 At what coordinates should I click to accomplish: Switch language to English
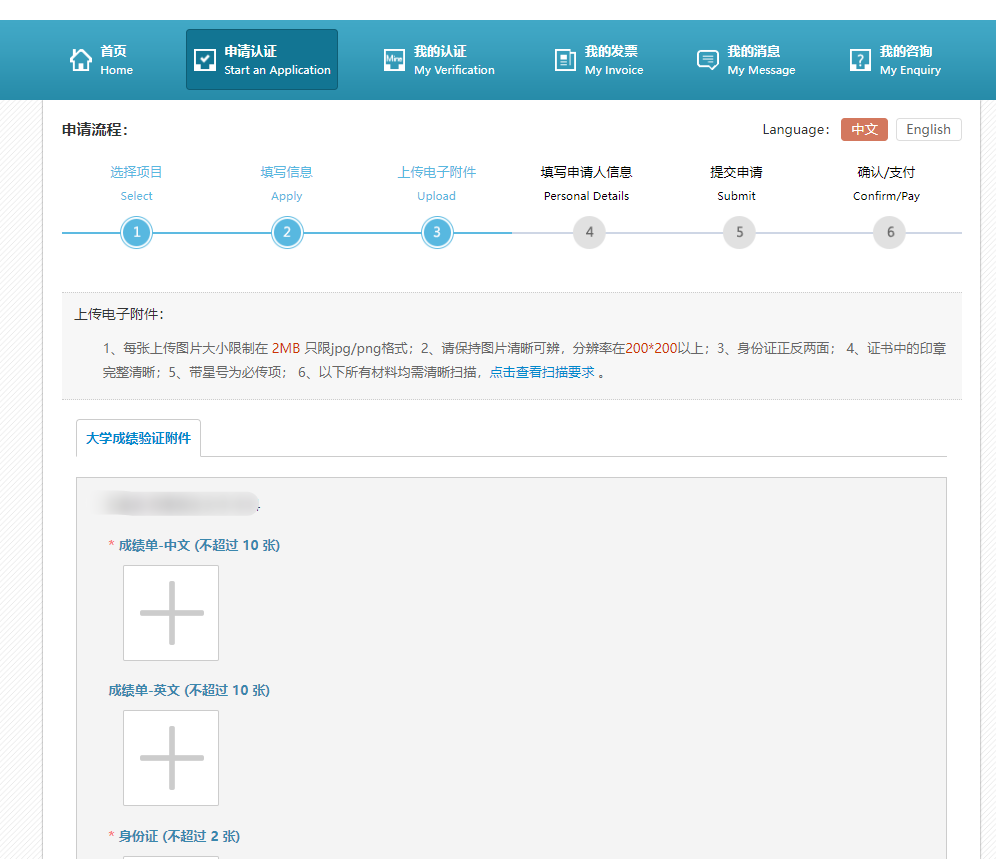[928, 129]
